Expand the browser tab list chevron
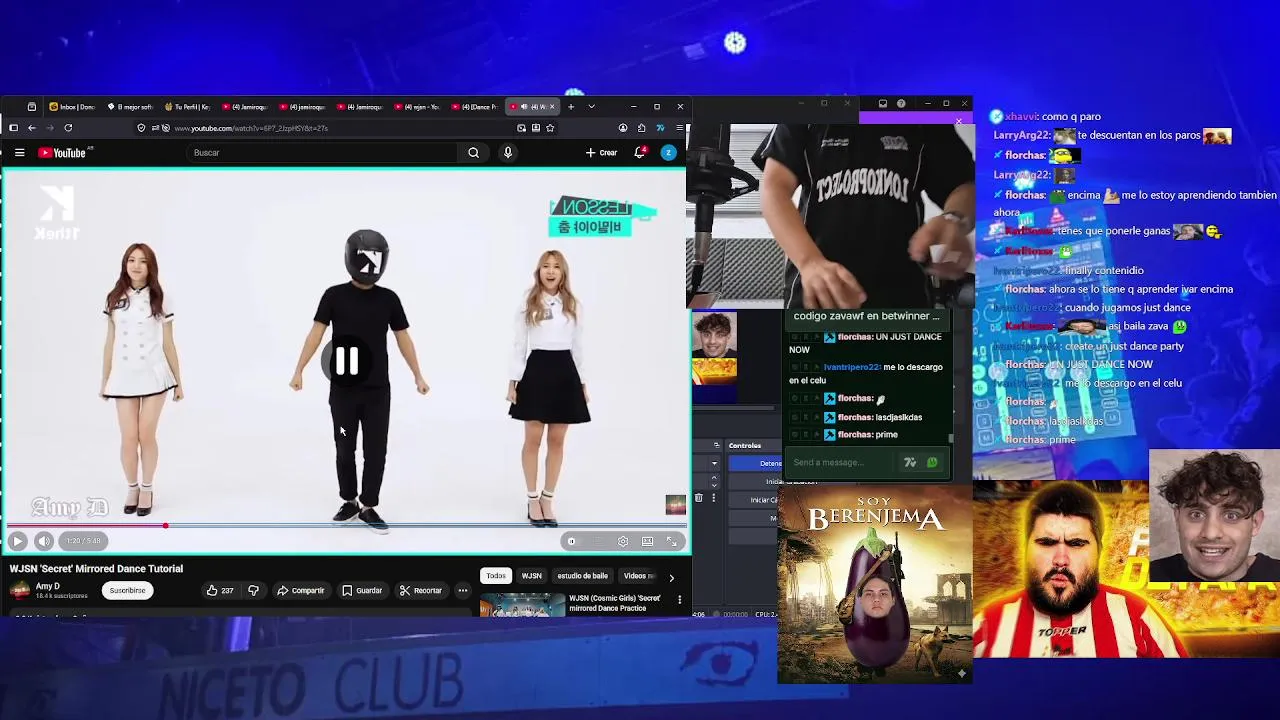 coord(591,106)
